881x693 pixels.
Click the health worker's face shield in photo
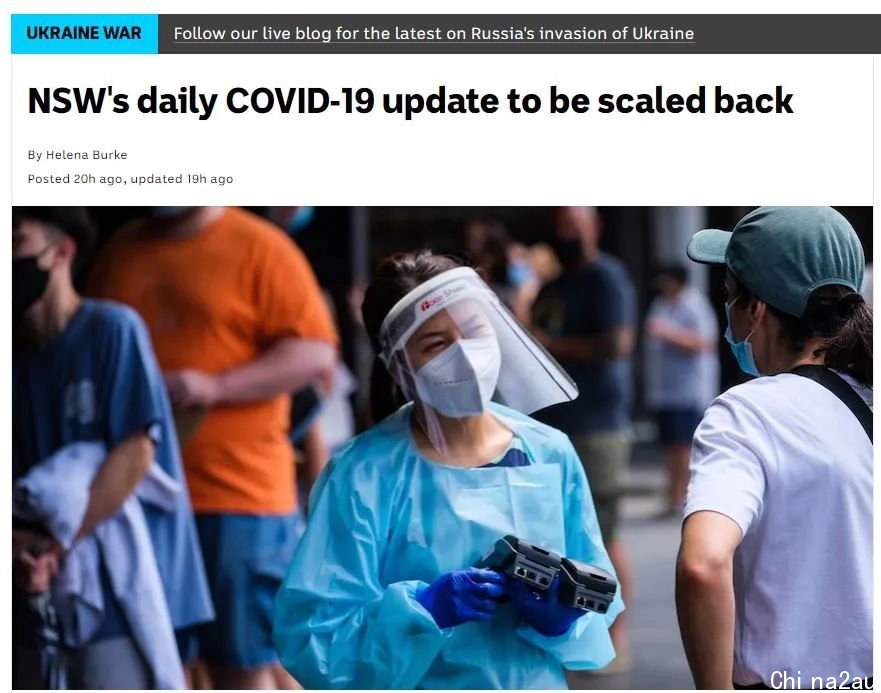tap(478, 337)
